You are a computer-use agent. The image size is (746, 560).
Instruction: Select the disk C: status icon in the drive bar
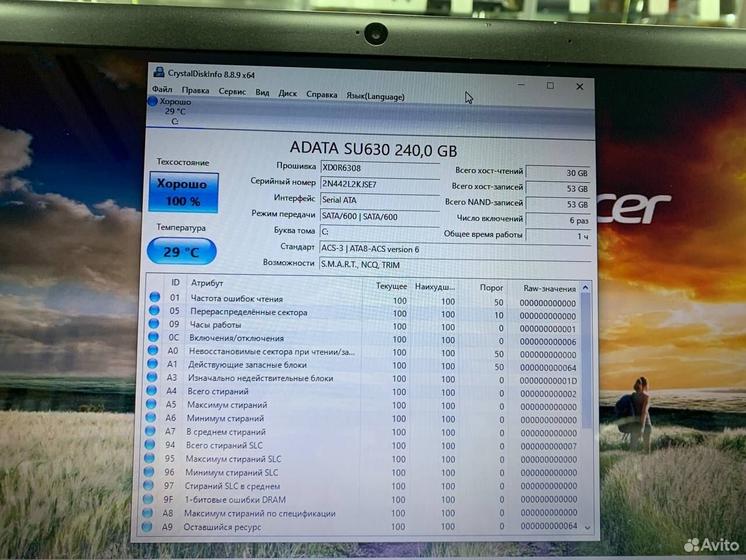coord(153,102)
